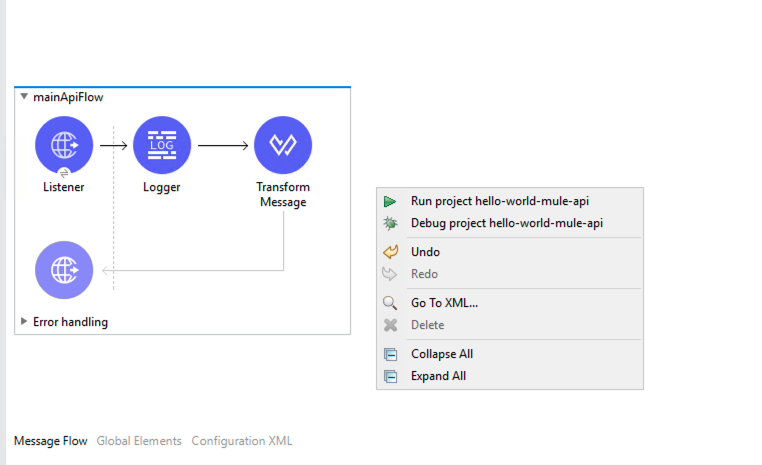The height and width of the screenshot is (465, 762).
Task: Click the green Run project arrow icon
Action: (390, 201)
